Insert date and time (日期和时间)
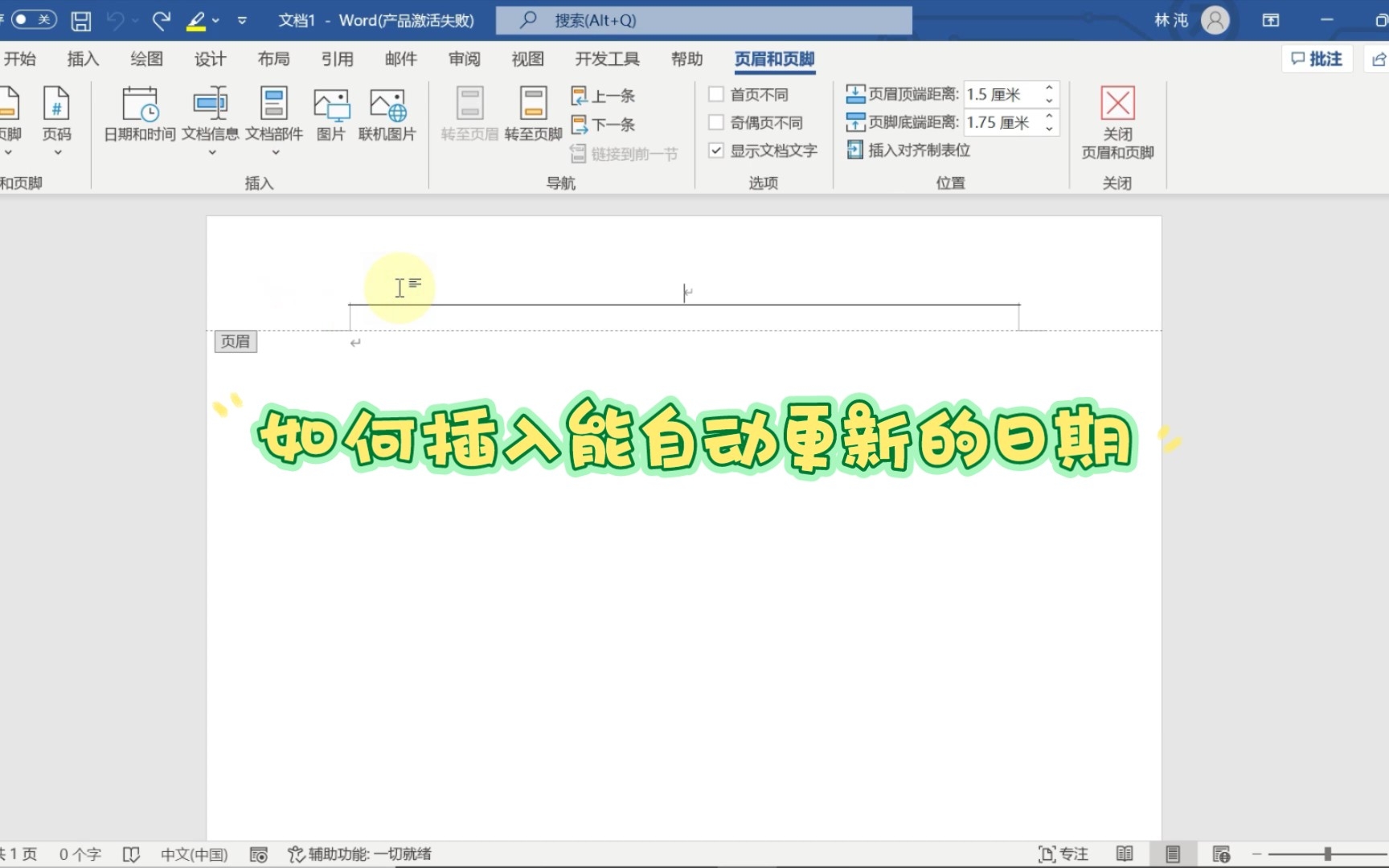The height and width of the screenshot is (868, 1389). pos(138,117)
